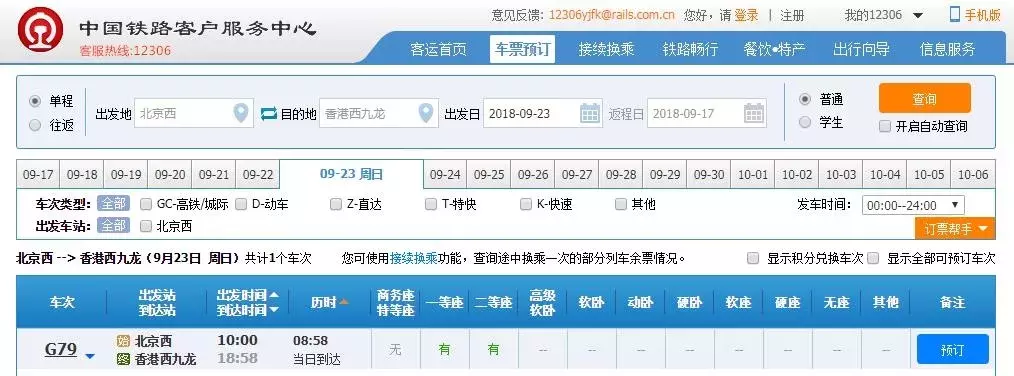Select 全部 for 车次类型 filter
Screen dimensions: 1014x376
point(113,204)
